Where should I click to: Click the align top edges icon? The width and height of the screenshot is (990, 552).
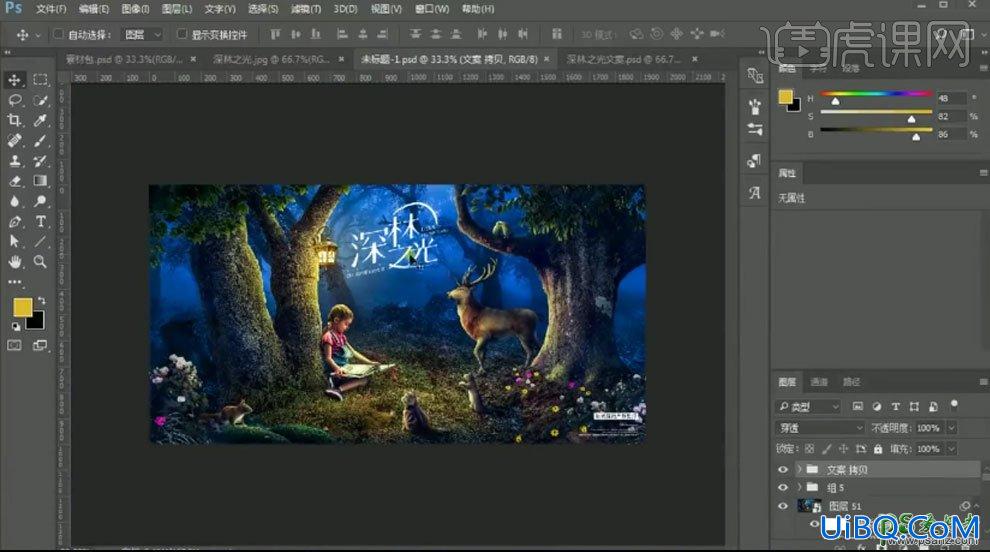point(275,34)
